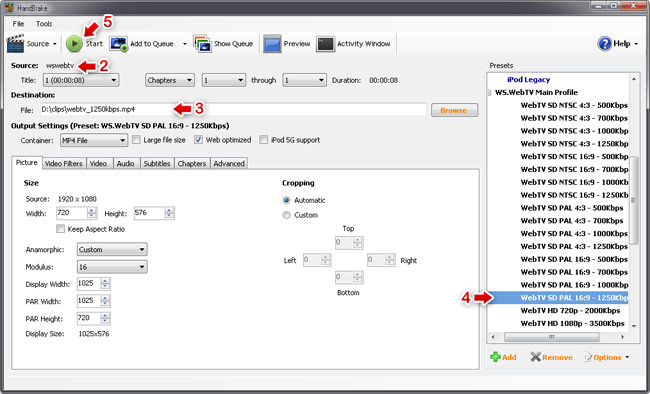Click in the Width field showing 720
The image size is (650, 394).
click(72, 213)
